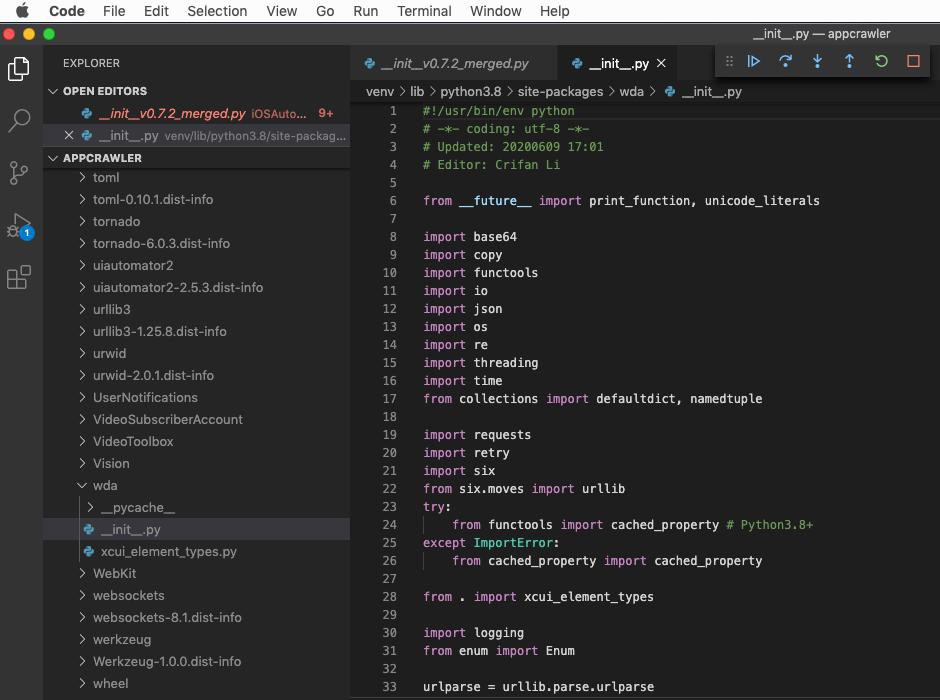This screenshot has height=700, width=940.
Task: Open the Selection menu
Action: click(x=217, y=11)
